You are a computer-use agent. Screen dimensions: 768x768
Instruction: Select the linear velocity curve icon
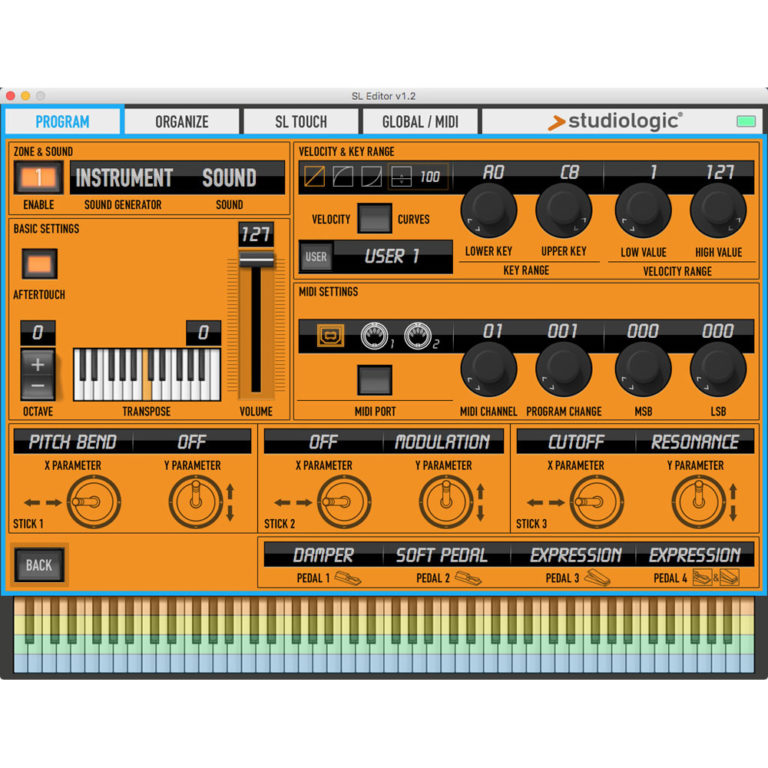coord(314,177)
